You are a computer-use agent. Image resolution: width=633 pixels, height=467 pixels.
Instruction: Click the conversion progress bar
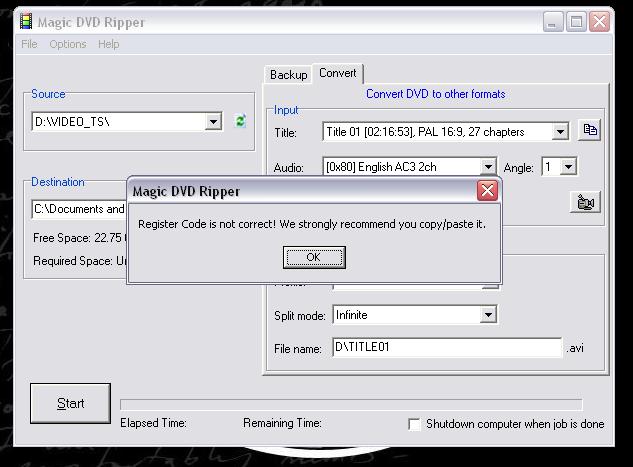pos(351,404)
